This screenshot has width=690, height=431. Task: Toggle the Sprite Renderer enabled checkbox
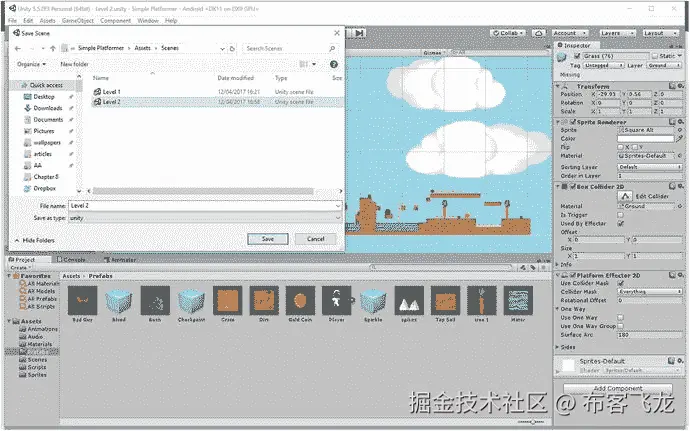573,122
